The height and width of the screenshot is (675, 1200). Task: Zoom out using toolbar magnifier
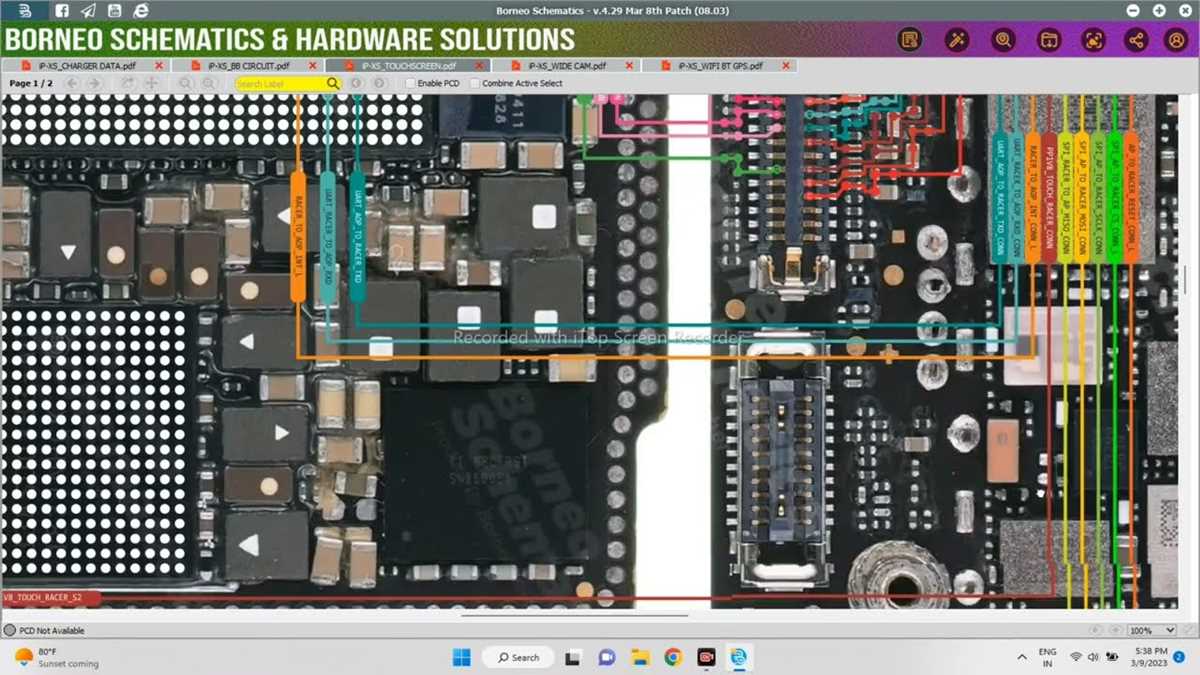click(209, 84)
